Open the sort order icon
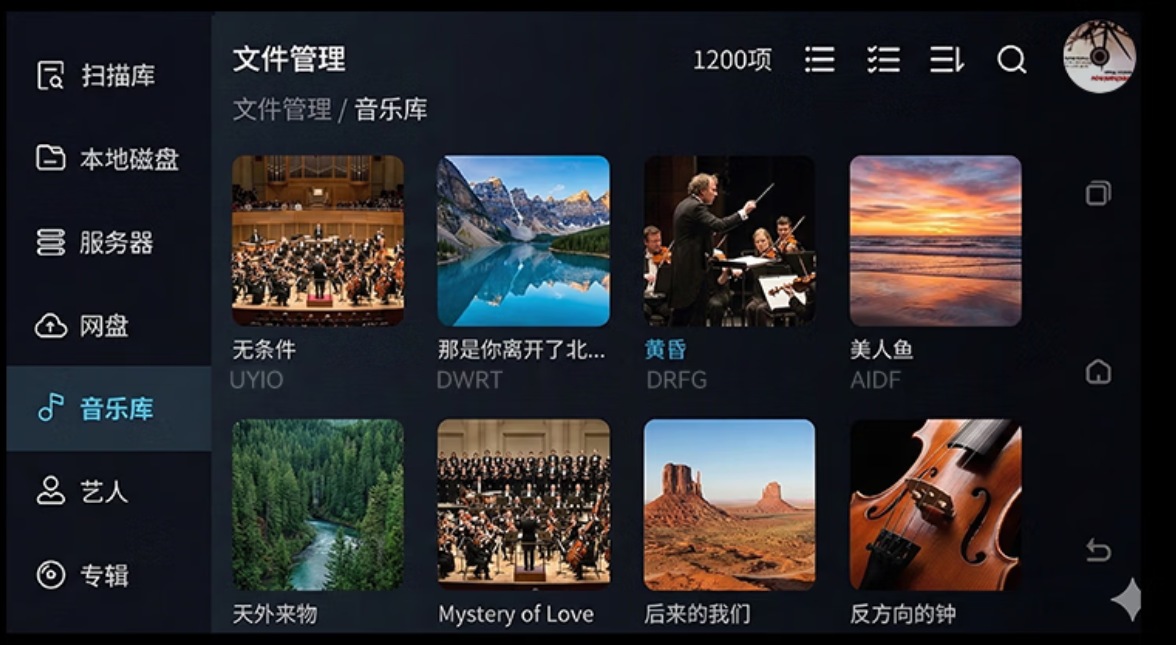The image size is (1176, 645). 946,59
